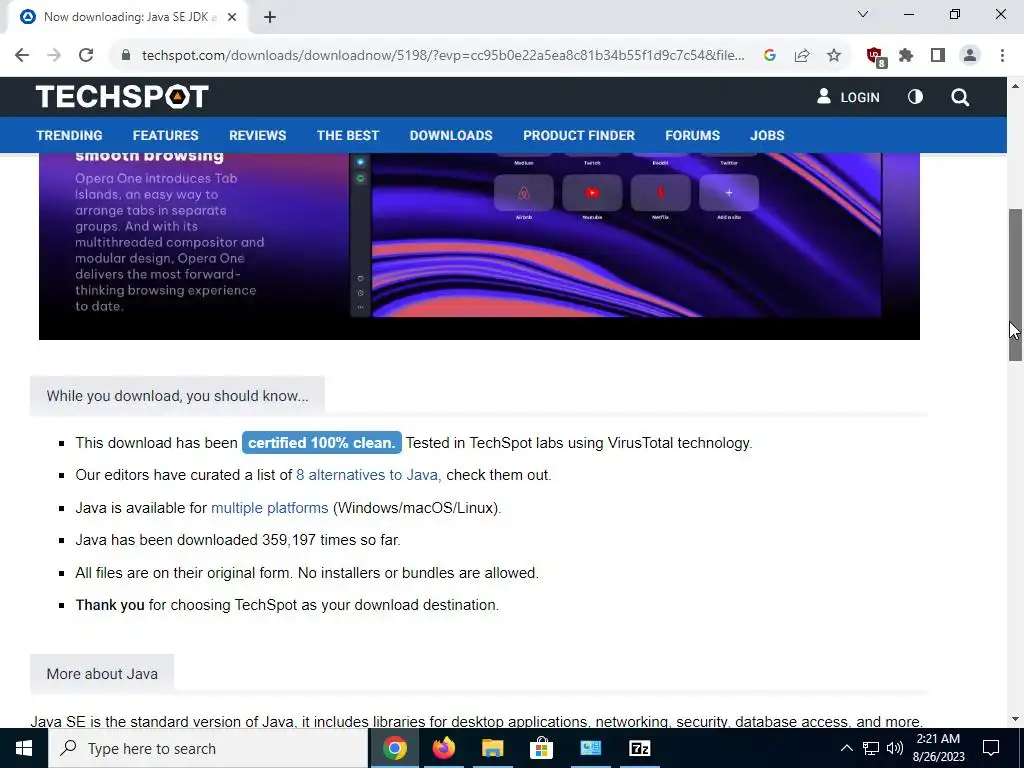1024x768 pixels.
Task: Toggle TechSpot dark/light theme
Action: (x=916, y=97)
